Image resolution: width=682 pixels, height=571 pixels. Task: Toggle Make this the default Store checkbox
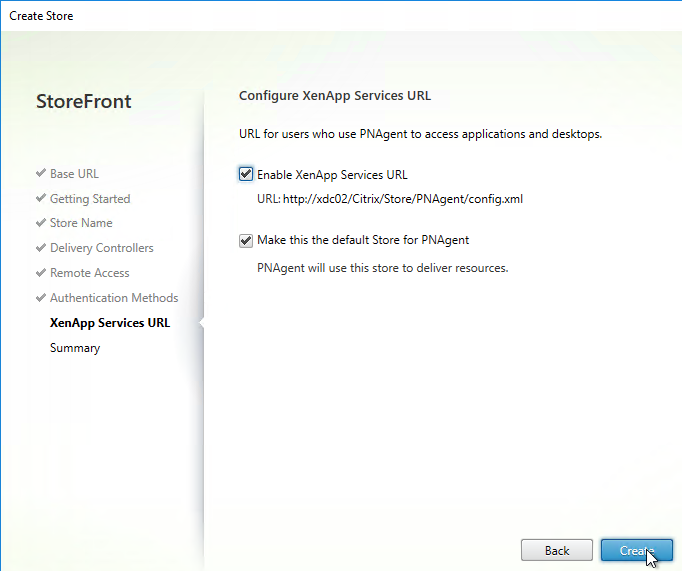point(246,240)
